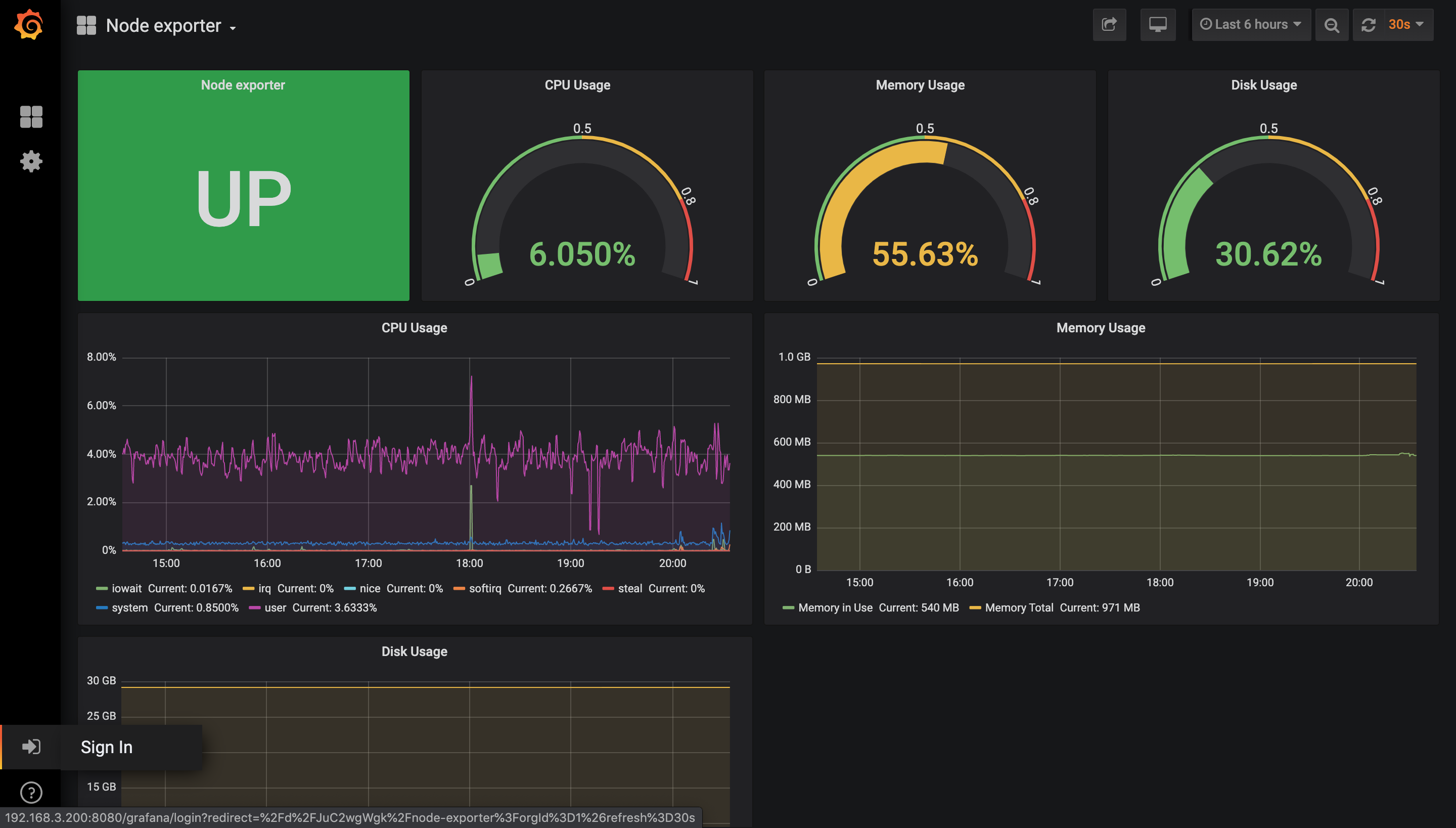
Task: Click the user Current: 3.6333% value
Action: 335,608
